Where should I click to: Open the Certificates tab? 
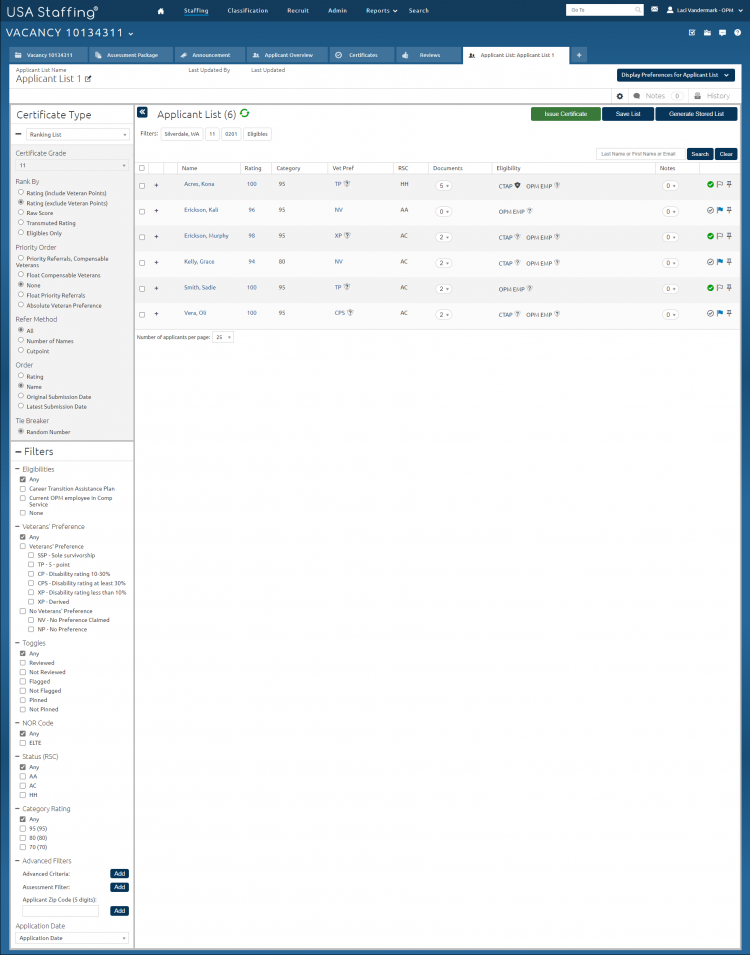[x=363, y=55]
